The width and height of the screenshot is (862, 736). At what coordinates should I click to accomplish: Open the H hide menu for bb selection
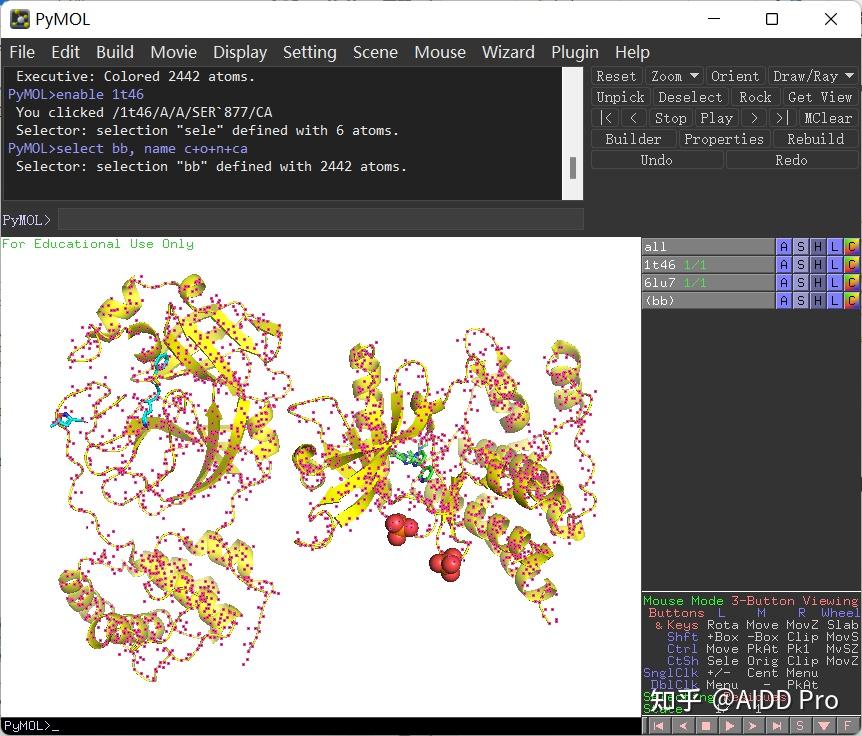point(818,301)
